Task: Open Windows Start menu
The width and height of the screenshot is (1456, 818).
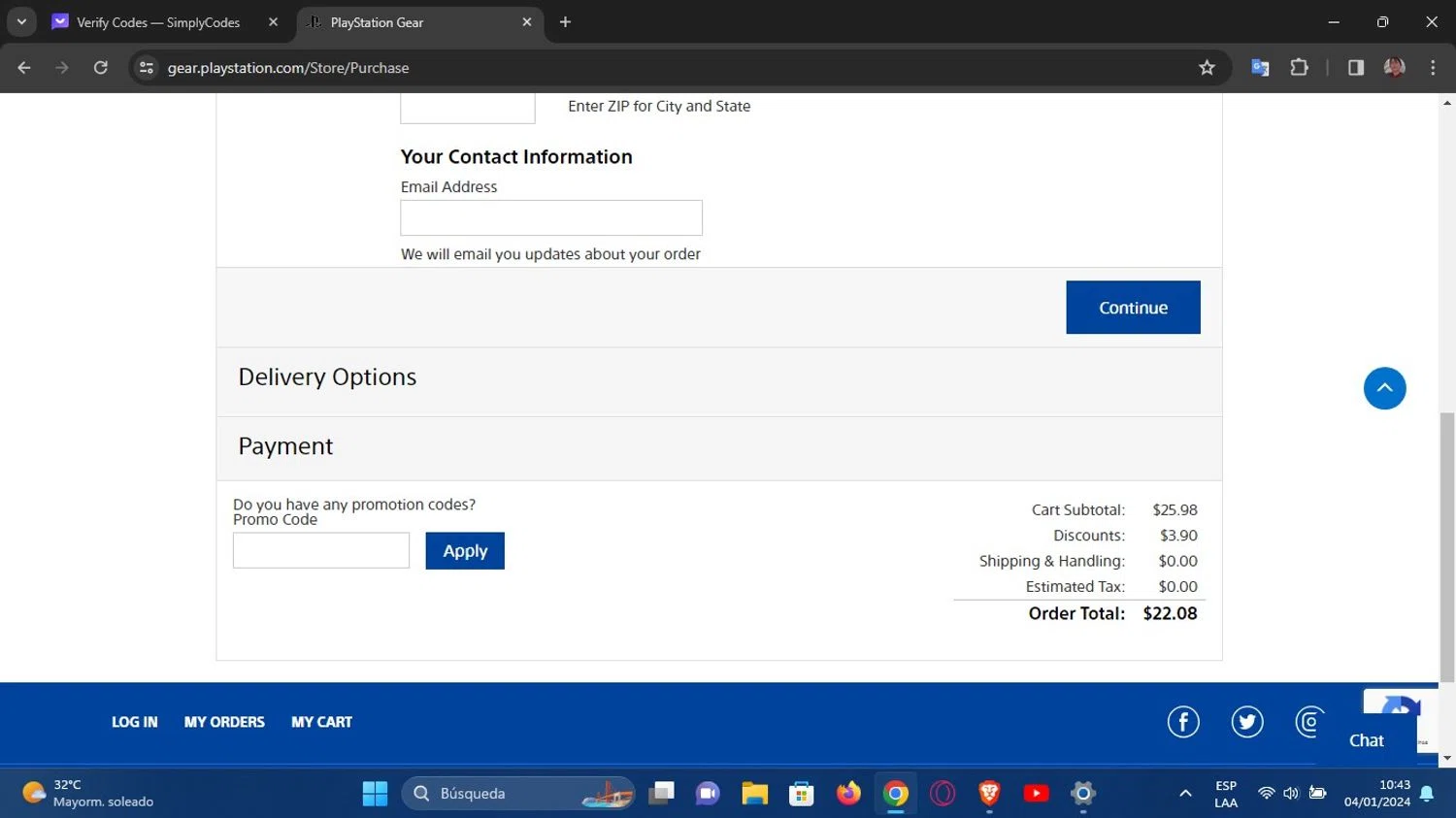Action: tap(375, 794)
